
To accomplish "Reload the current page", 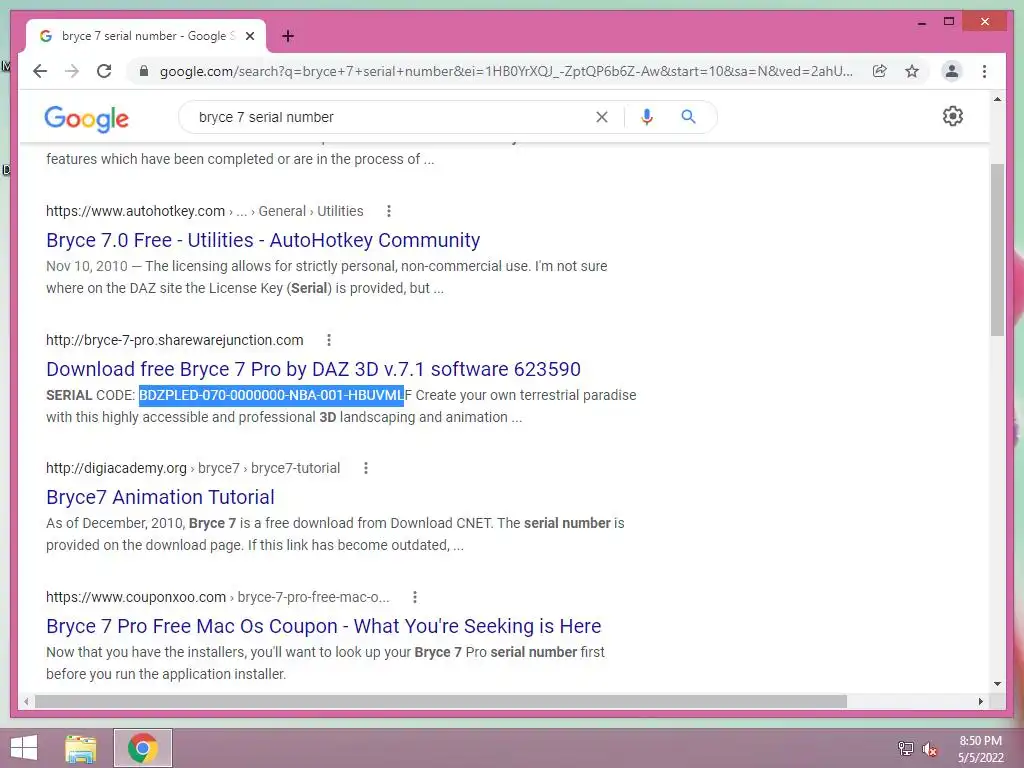I will point(104,71).
